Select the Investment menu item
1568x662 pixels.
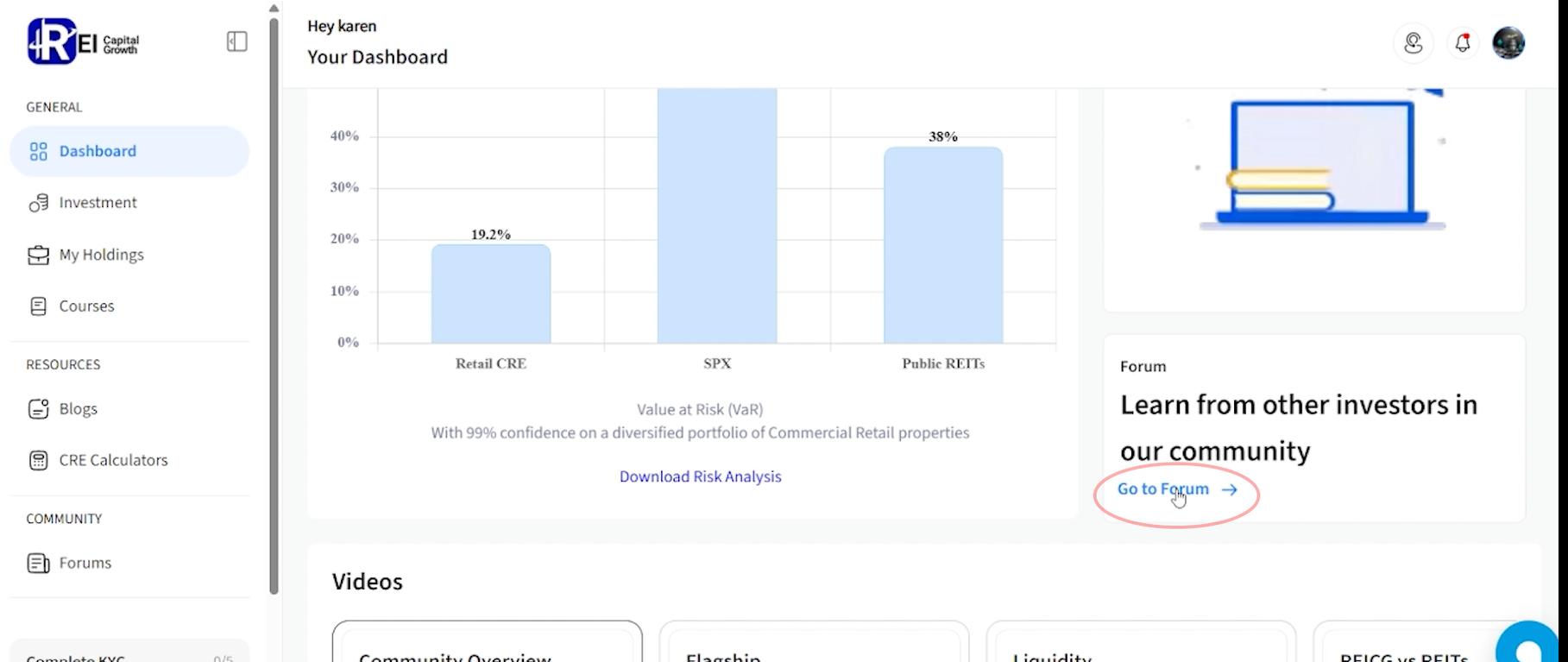[x=98, y=203]
